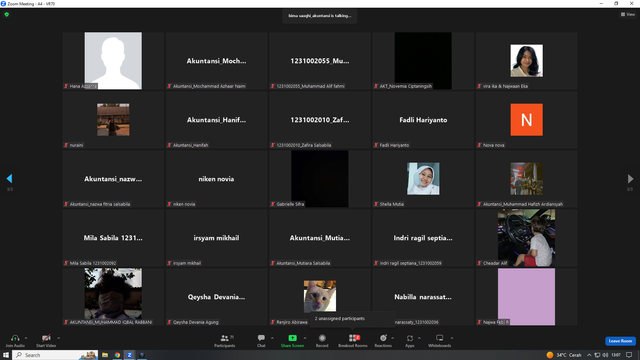Select the Akuntansi_Mutia... participant tile

pyautogui.click(x=320, y=238)
